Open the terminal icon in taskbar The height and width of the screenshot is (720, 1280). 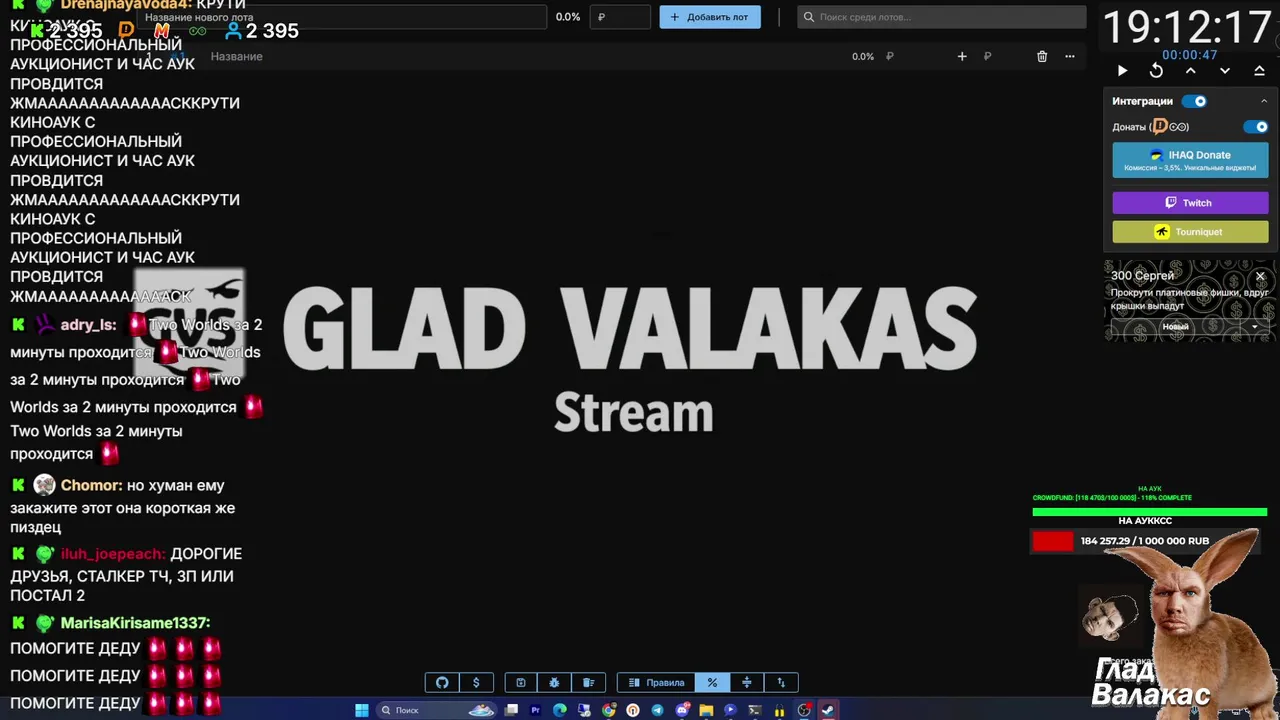coord(755,710)
